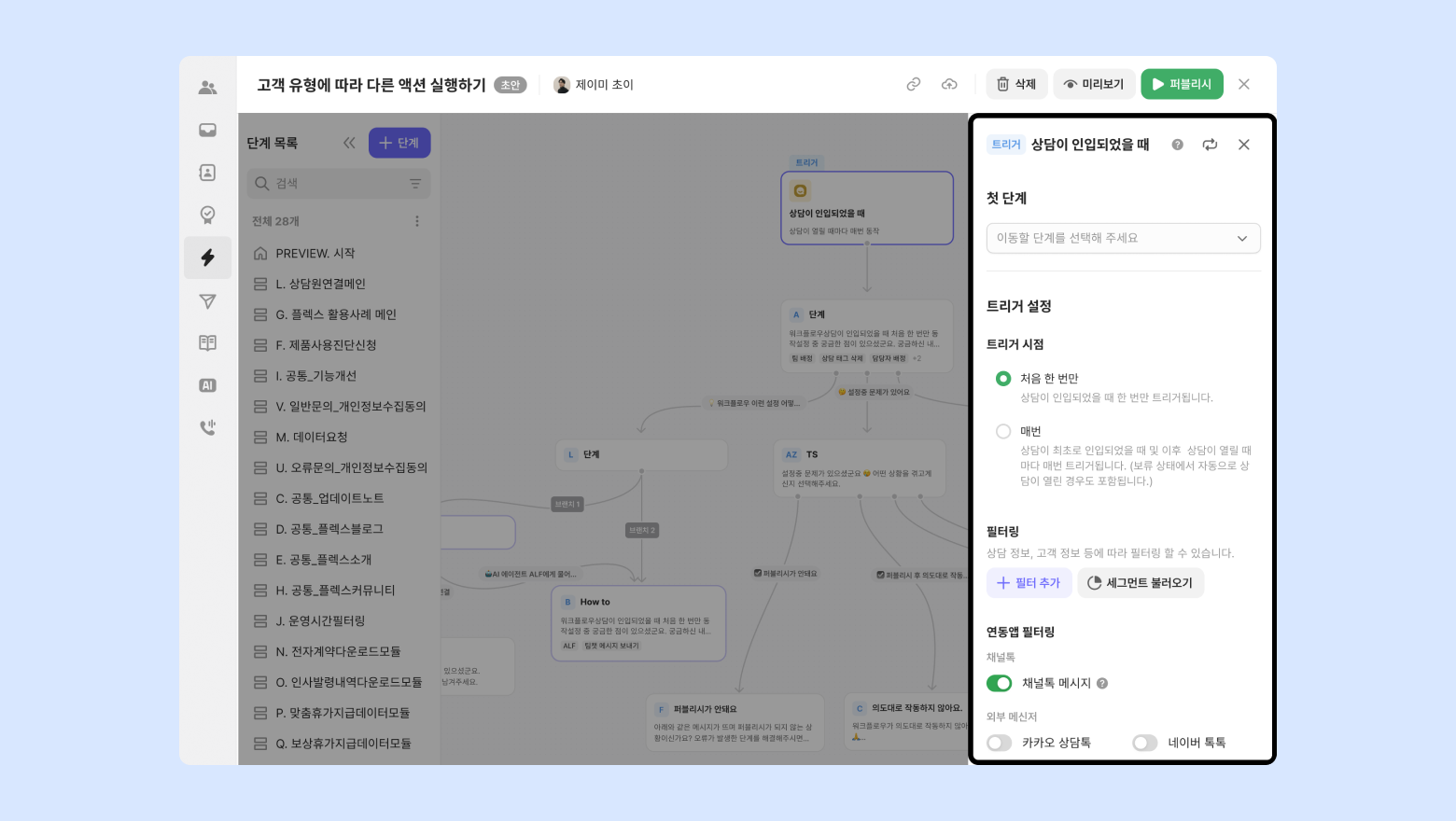Click the swap trigger icon in panel header

pos(1210,145)
